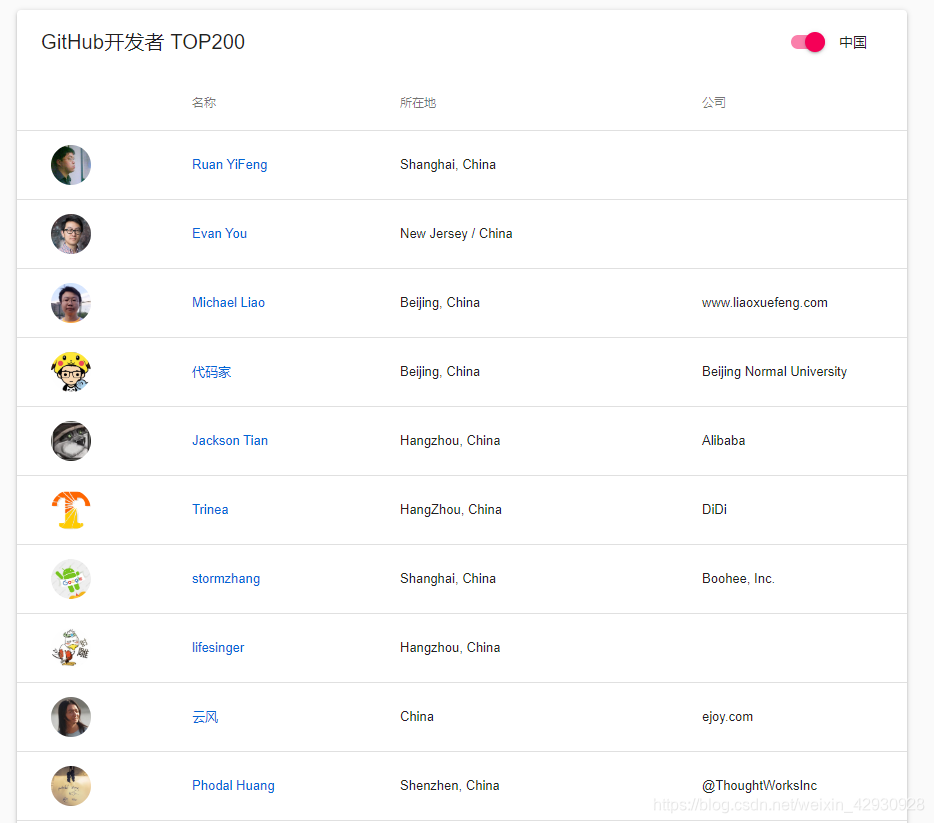Click 代码家's Pikachu-hat avatar
Image resolution: width=934 pixels, height=823 pixels.
[71, 372]
